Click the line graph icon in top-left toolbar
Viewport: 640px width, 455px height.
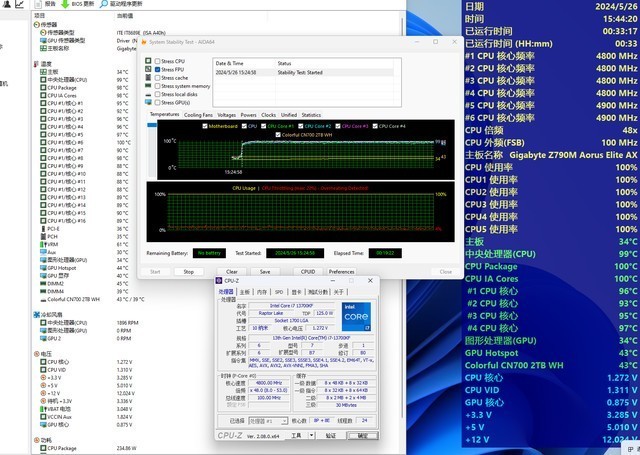pos(20,4)
